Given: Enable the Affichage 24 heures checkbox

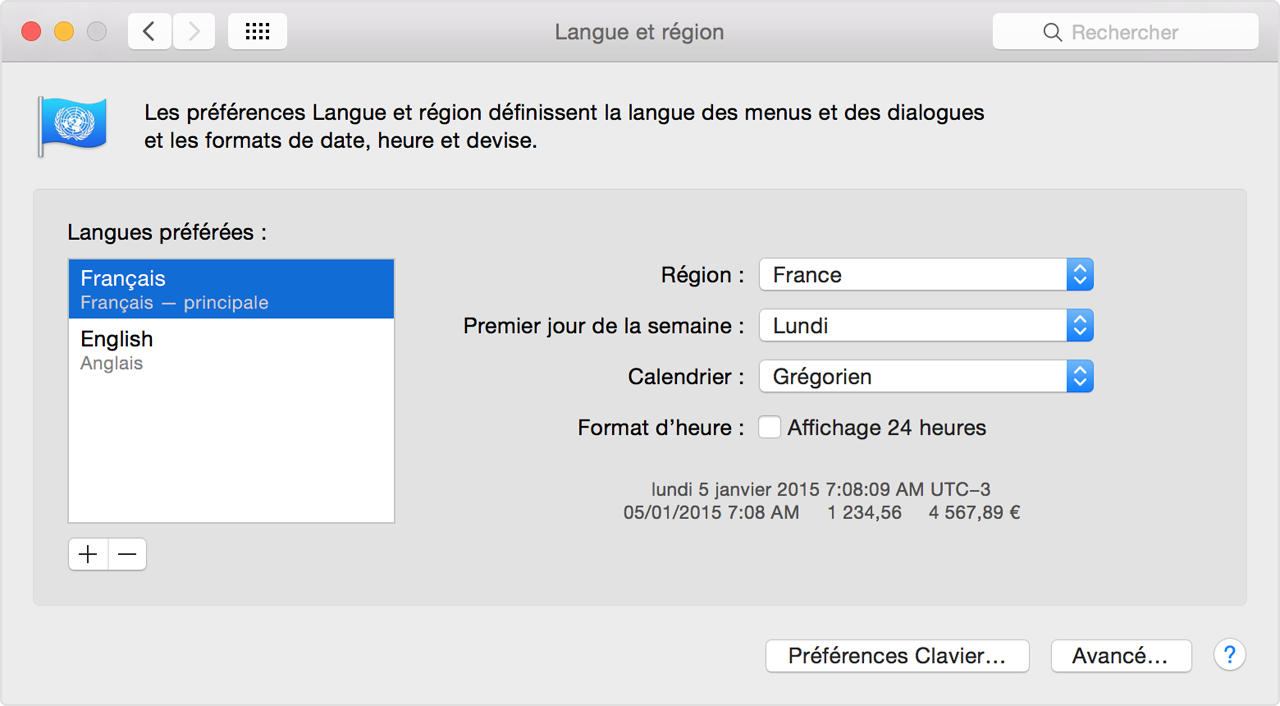Looking at the screenshot, I should pos(769,428).
